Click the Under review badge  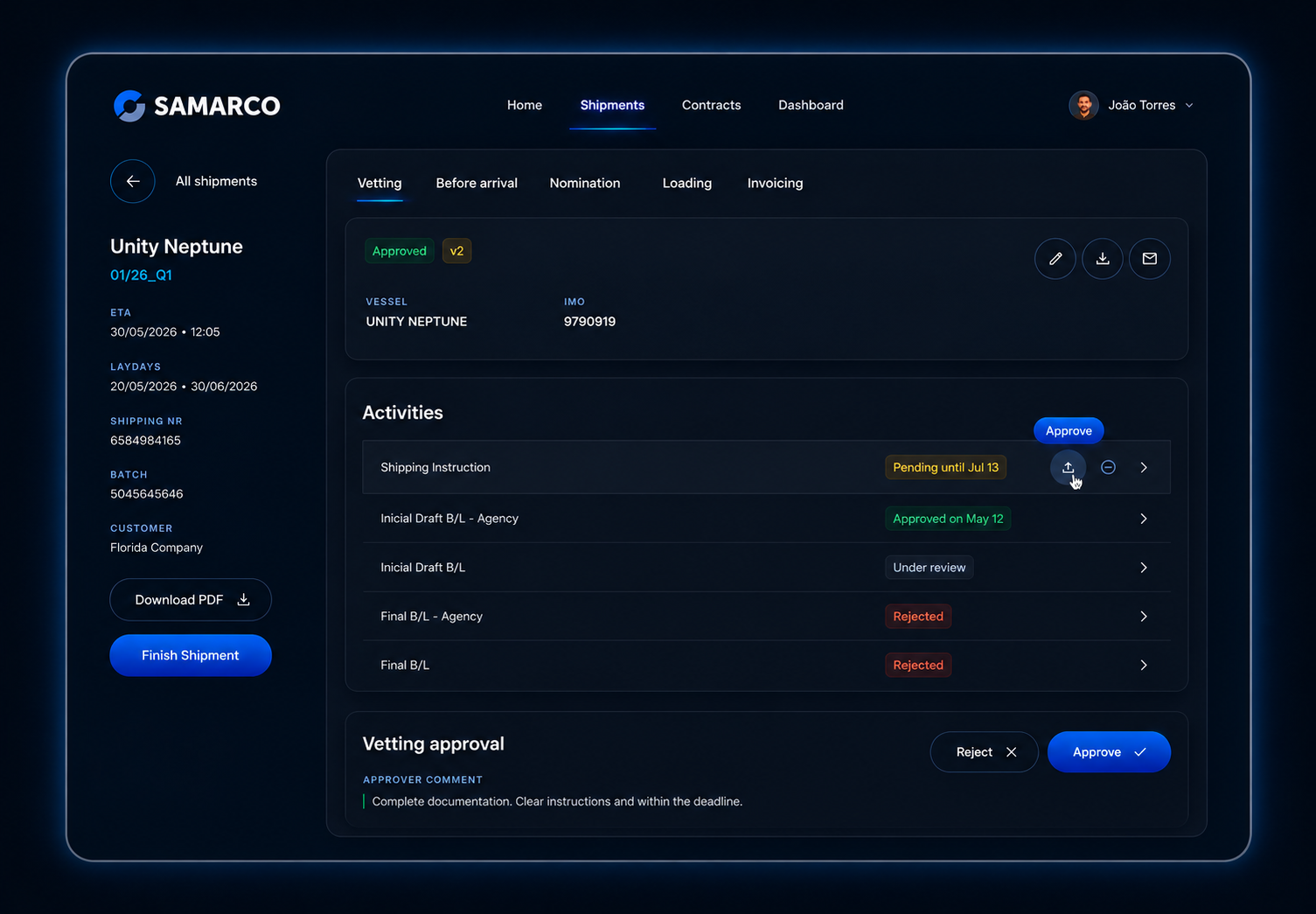(x=929, y=568)
